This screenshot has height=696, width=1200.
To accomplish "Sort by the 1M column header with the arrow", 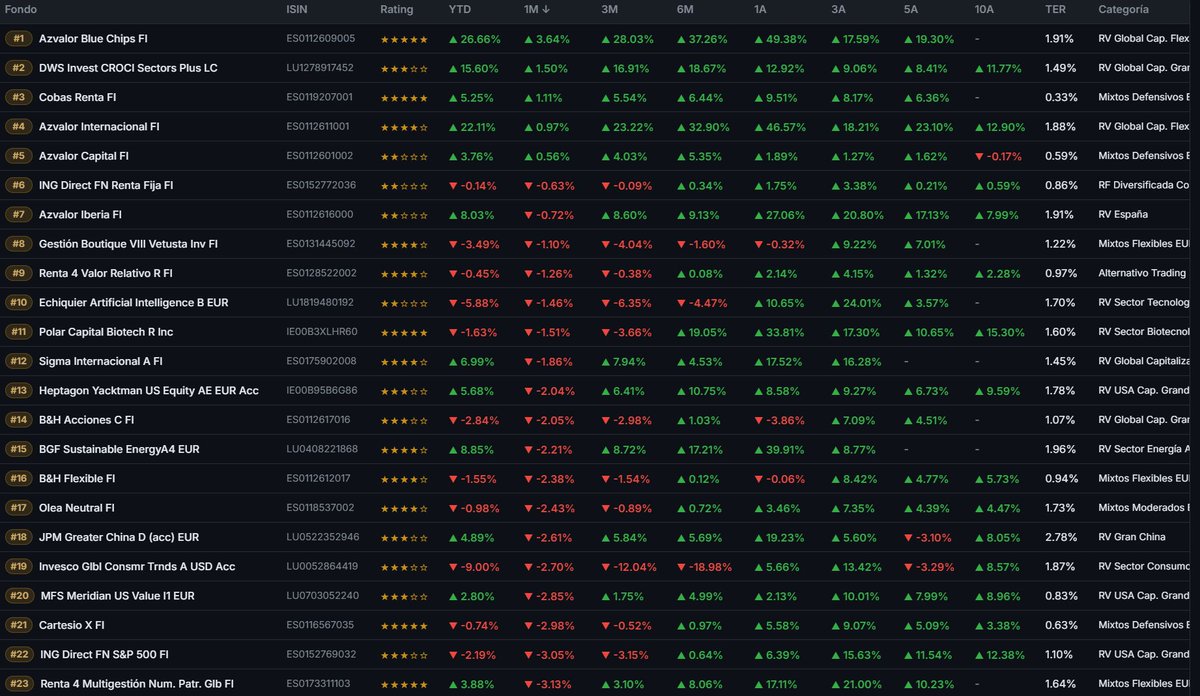I will click(535, 9).
